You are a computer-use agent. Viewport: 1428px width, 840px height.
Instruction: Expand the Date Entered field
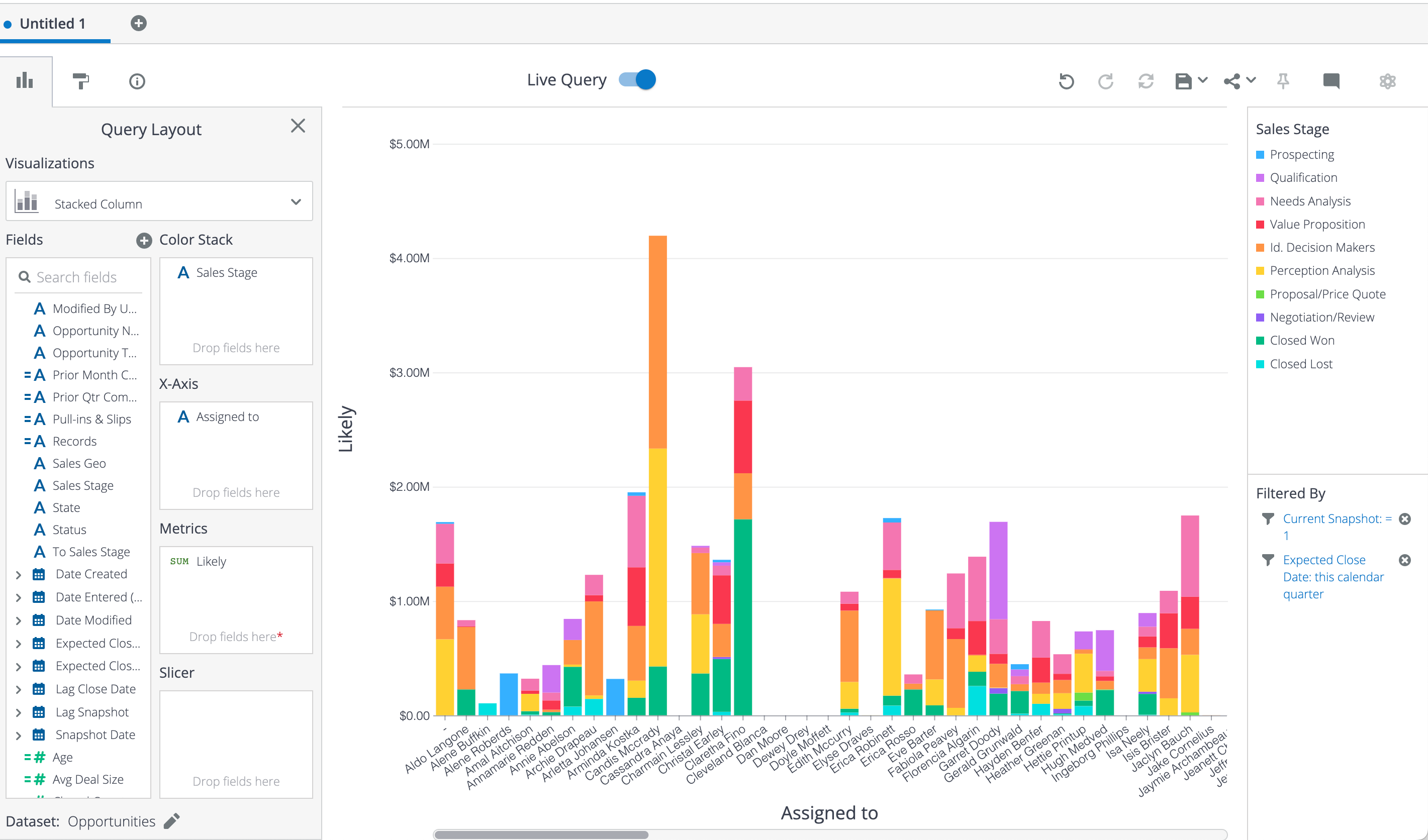(19, 597)
